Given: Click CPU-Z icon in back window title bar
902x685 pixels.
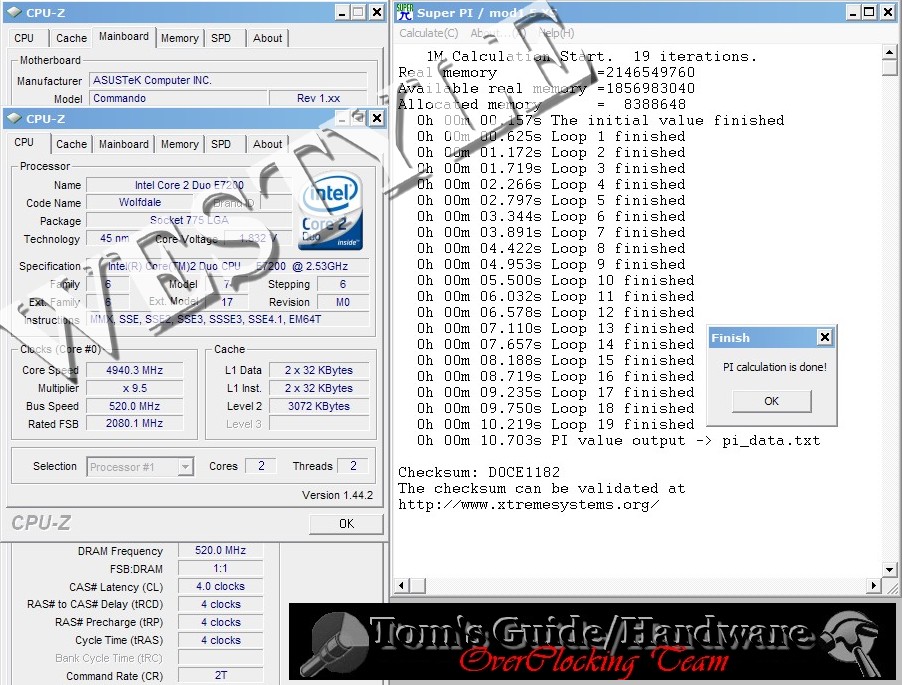Looking at the screenshot, I should (15, 13).
